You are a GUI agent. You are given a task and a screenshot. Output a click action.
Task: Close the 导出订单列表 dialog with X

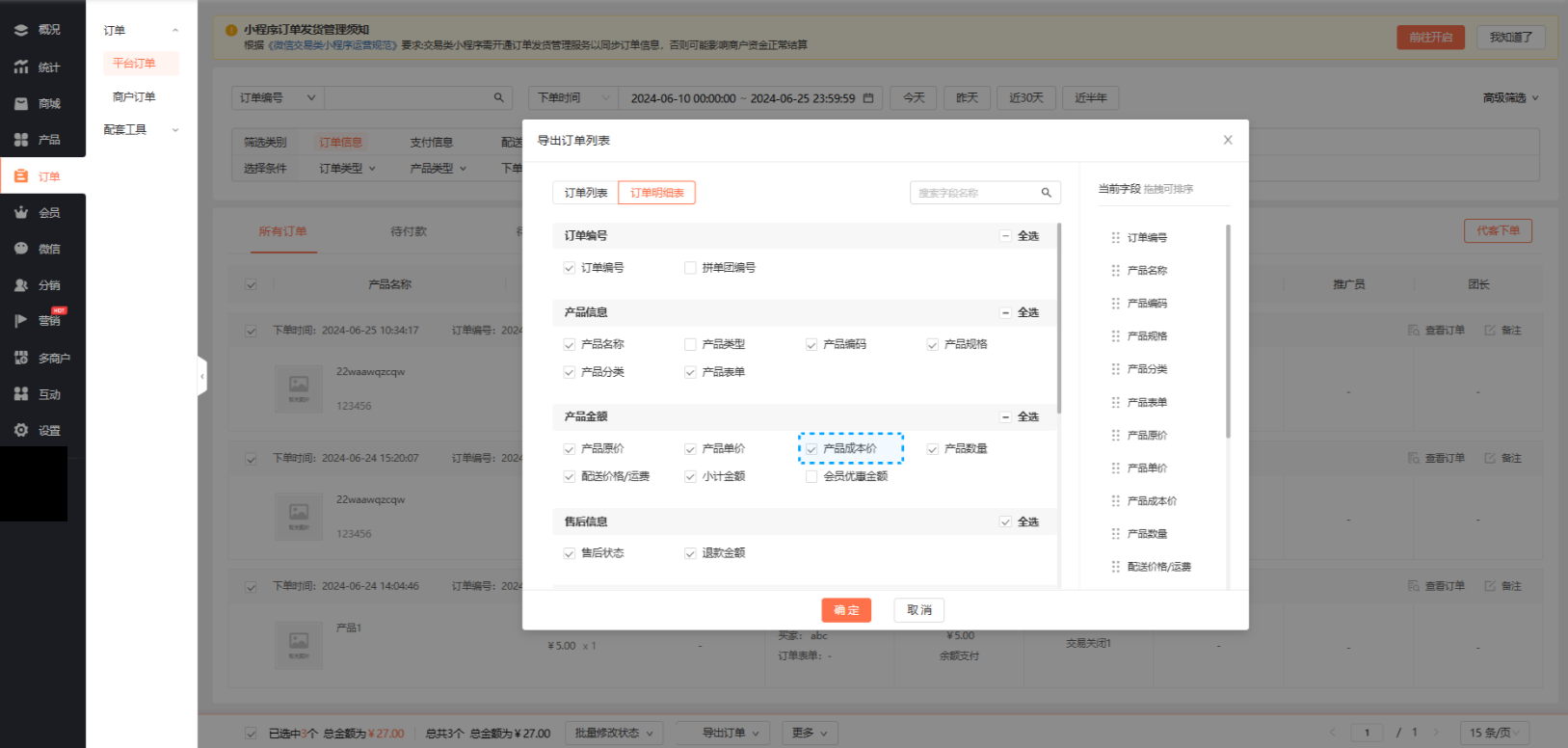(x=1228, y=140)
